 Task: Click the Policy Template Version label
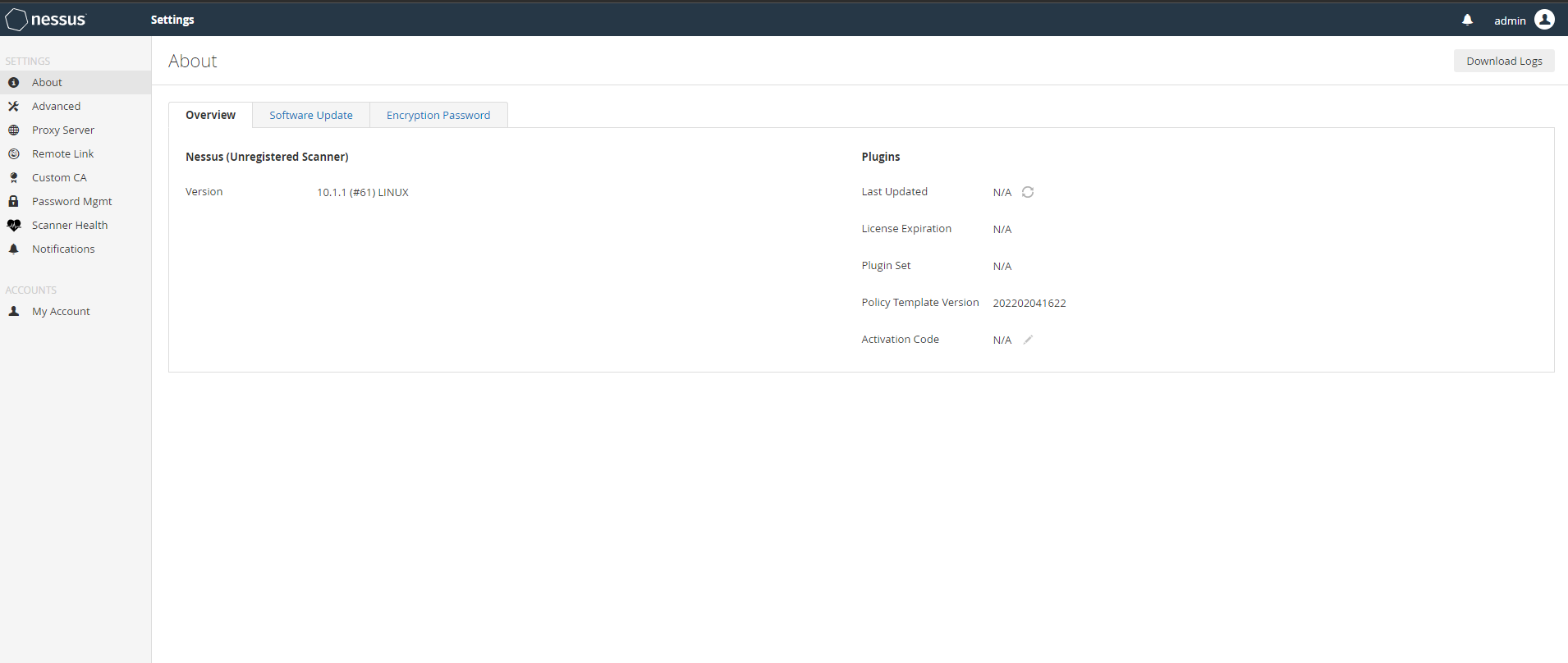click(920, 303)
